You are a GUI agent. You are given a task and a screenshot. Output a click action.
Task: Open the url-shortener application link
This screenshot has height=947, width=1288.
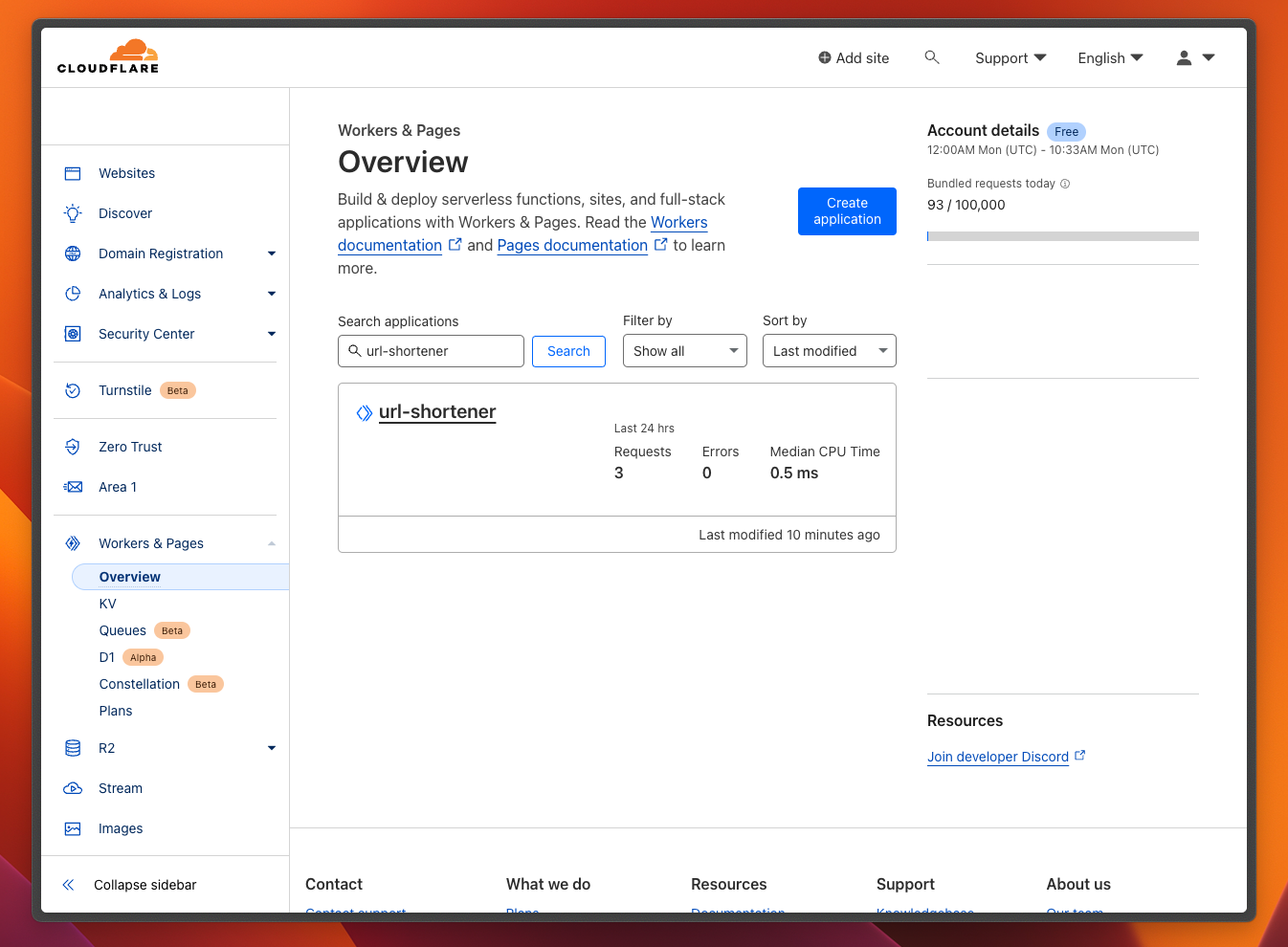(x=437, y=411)
